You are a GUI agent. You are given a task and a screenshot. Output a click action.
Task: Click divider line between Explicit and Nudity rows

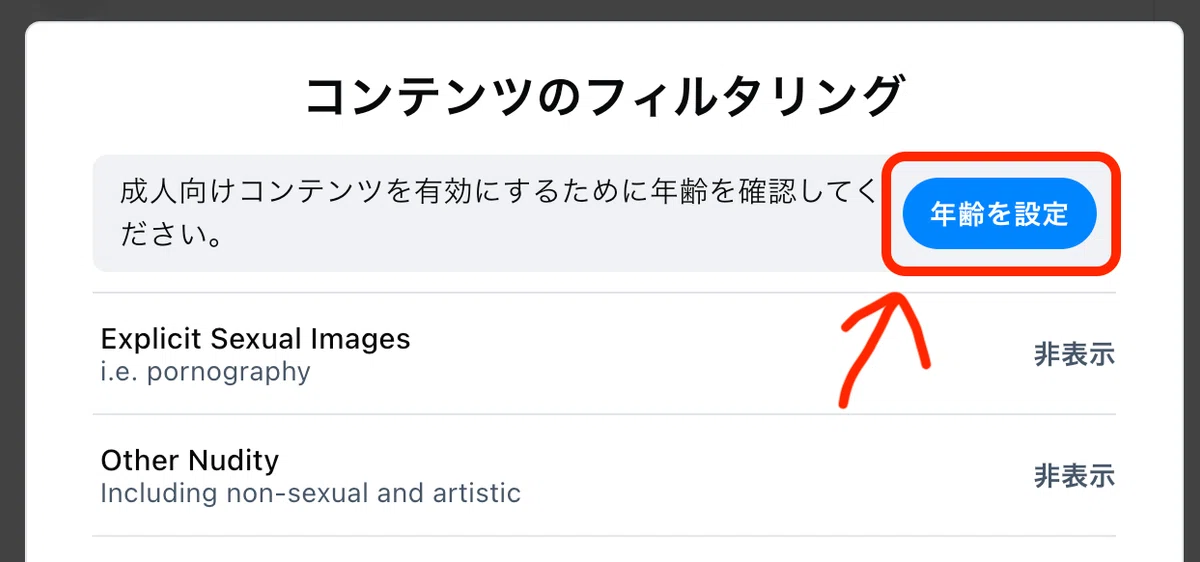tap(604, 414)
